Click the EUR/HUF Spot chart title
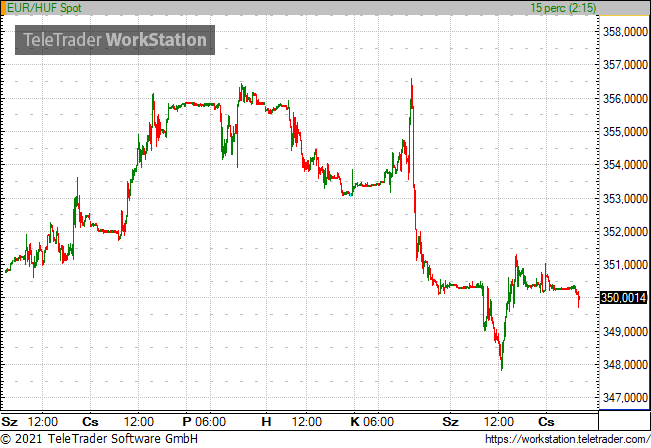This screenshot has width=651, height=448. coord(44,7)
